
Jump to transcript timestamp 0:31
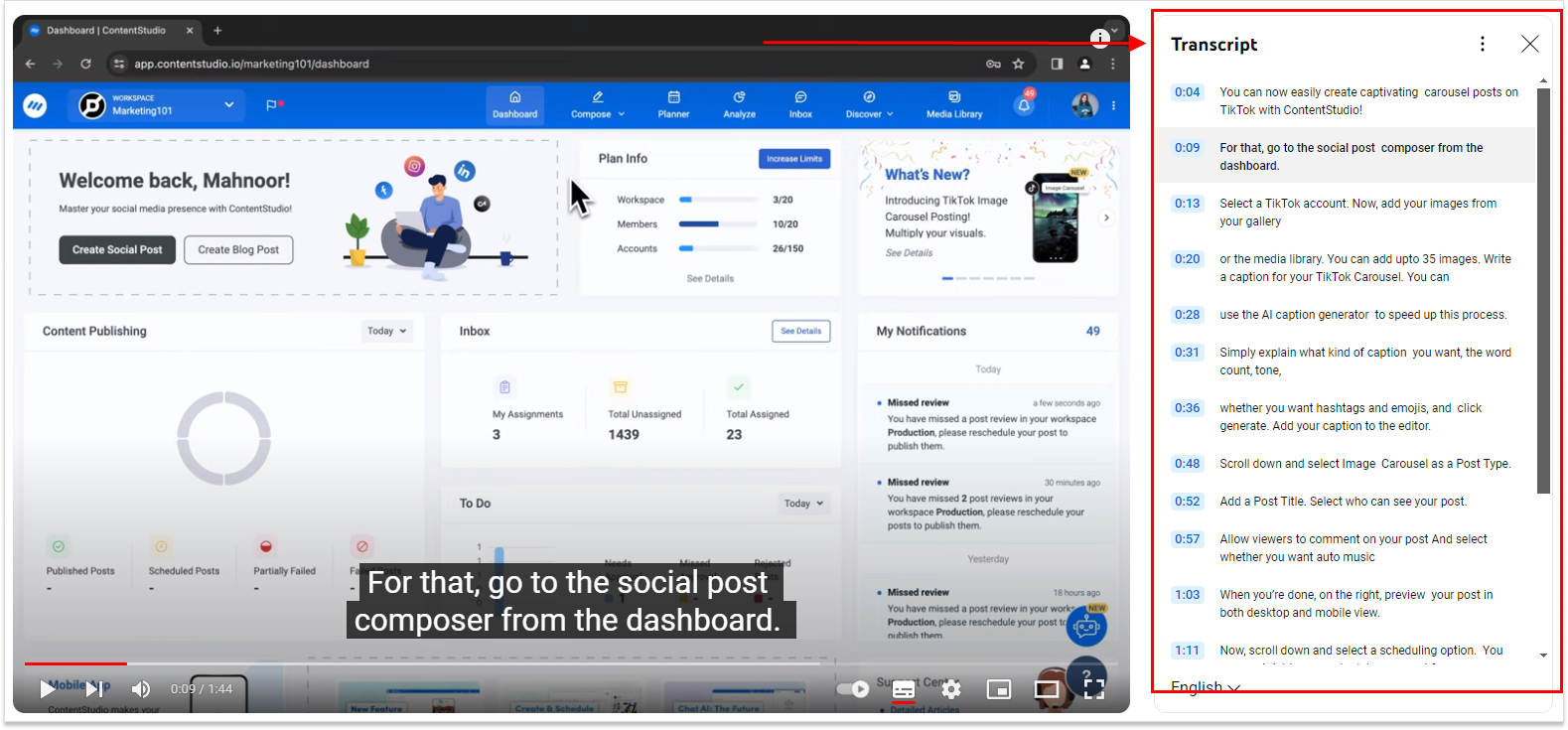pos(1187,353)
